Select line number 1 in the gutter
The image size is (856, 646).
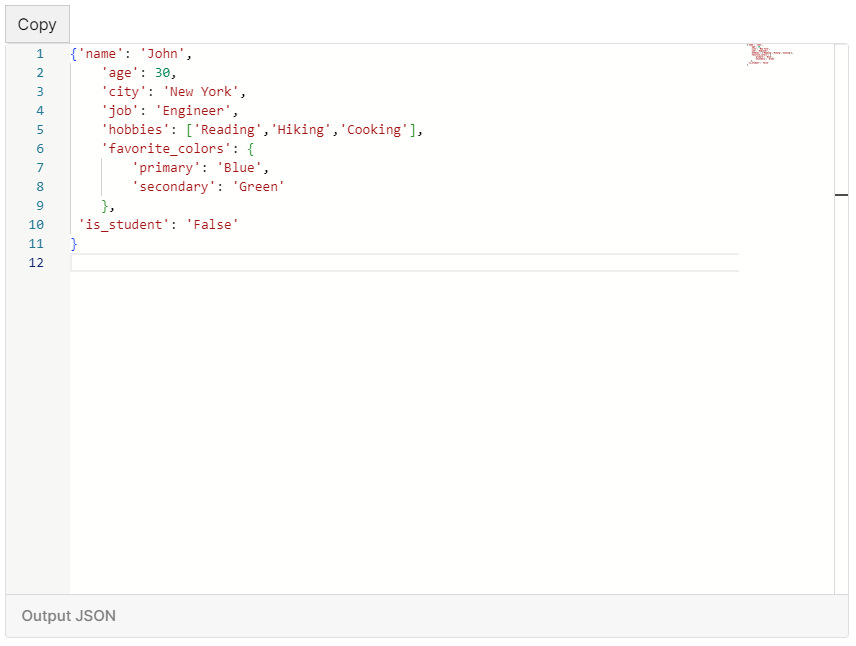click(39, 53)
